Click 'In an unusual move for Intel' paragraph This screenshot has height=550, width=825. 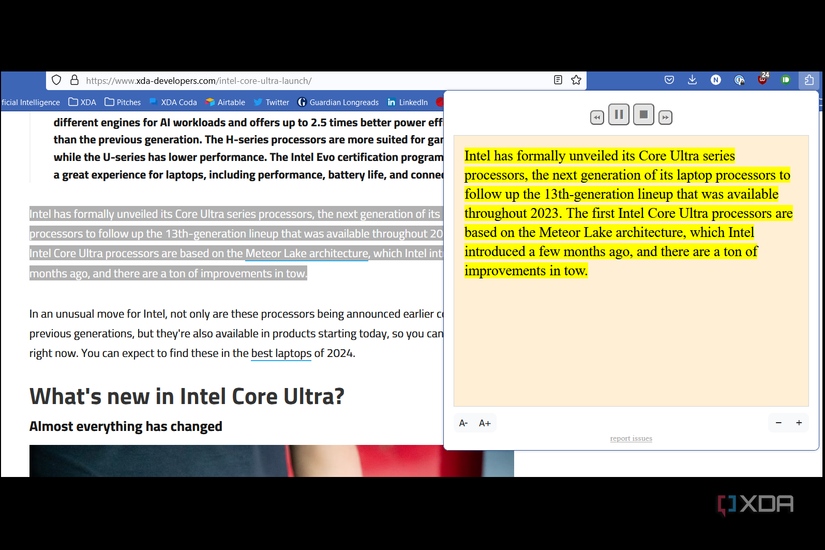pos(237,334)
